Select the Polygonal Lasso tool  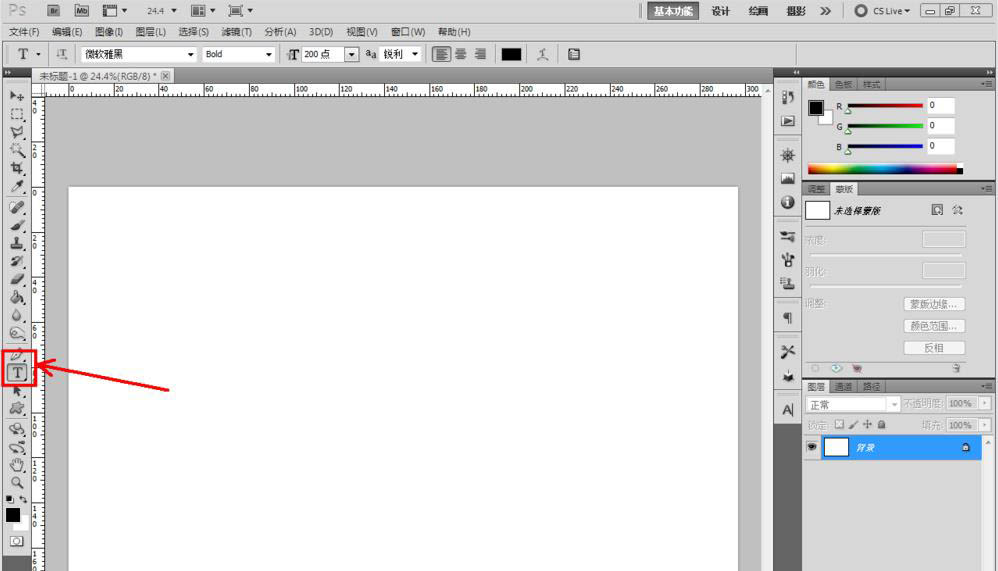[17, 132]
